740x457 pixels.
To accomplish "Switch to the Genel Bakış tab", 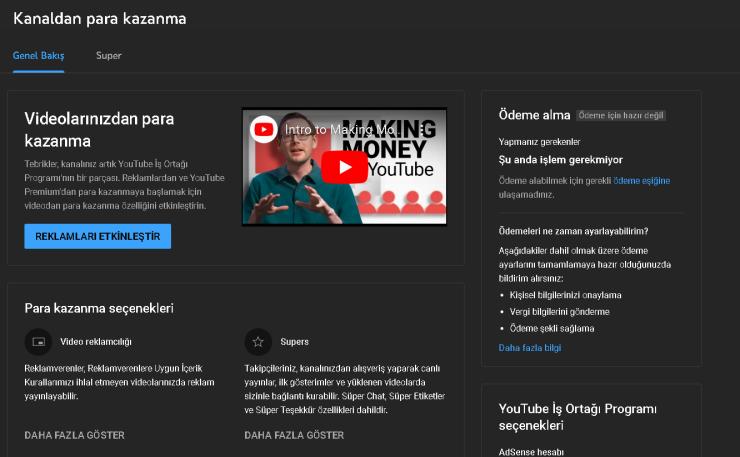I will click(38, 56).
